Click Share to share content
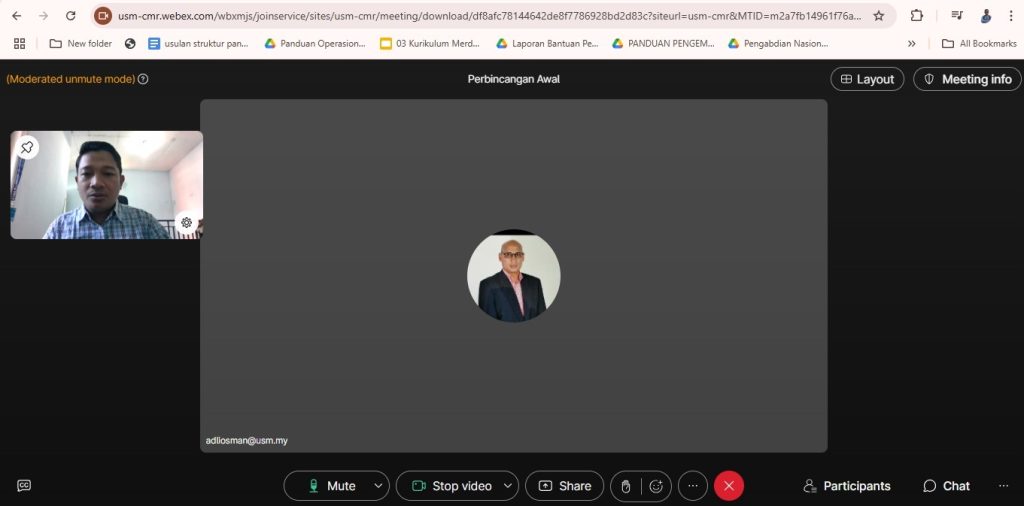Screen dimensions: 1024x506 [x=564, y=486]
